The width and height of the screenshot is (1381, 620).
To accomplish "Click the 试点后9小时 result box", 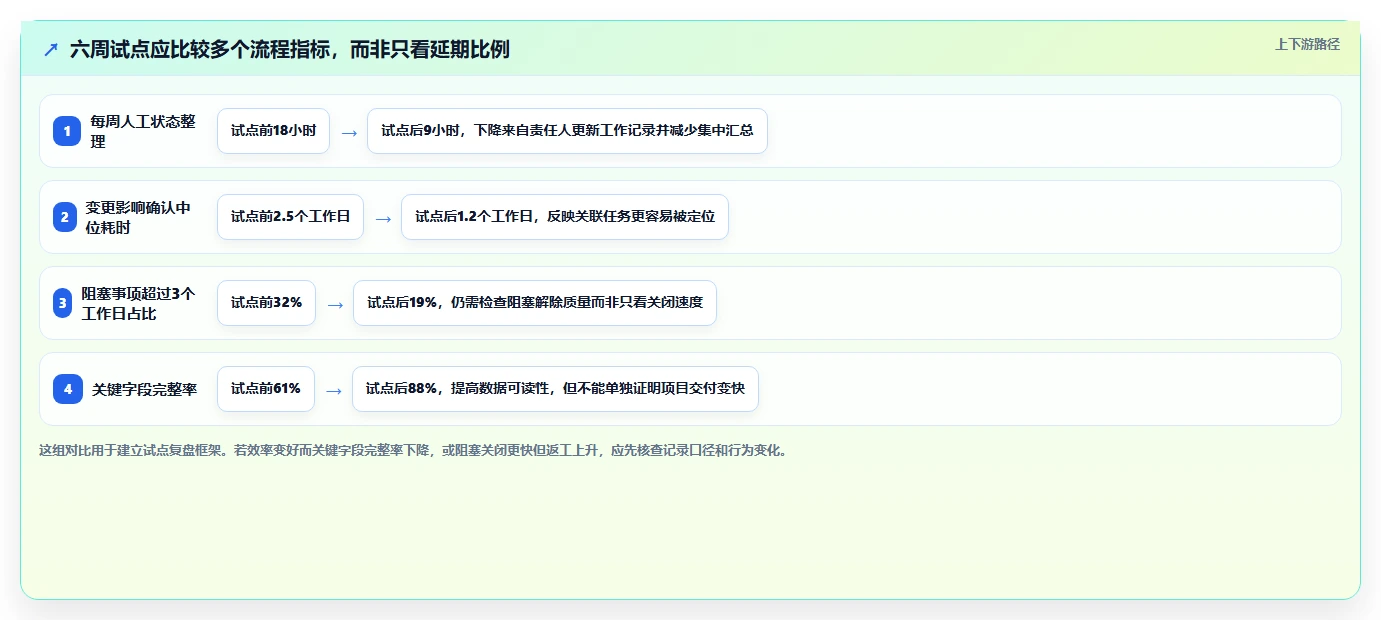I will click(x=567, y=131).
